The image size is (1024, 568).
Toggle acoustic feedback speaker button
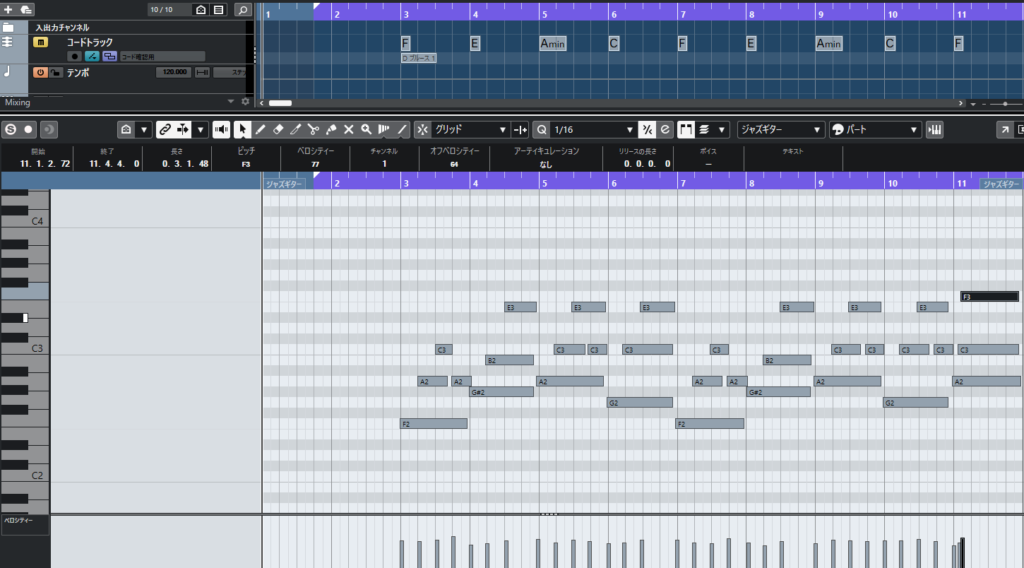221,130
